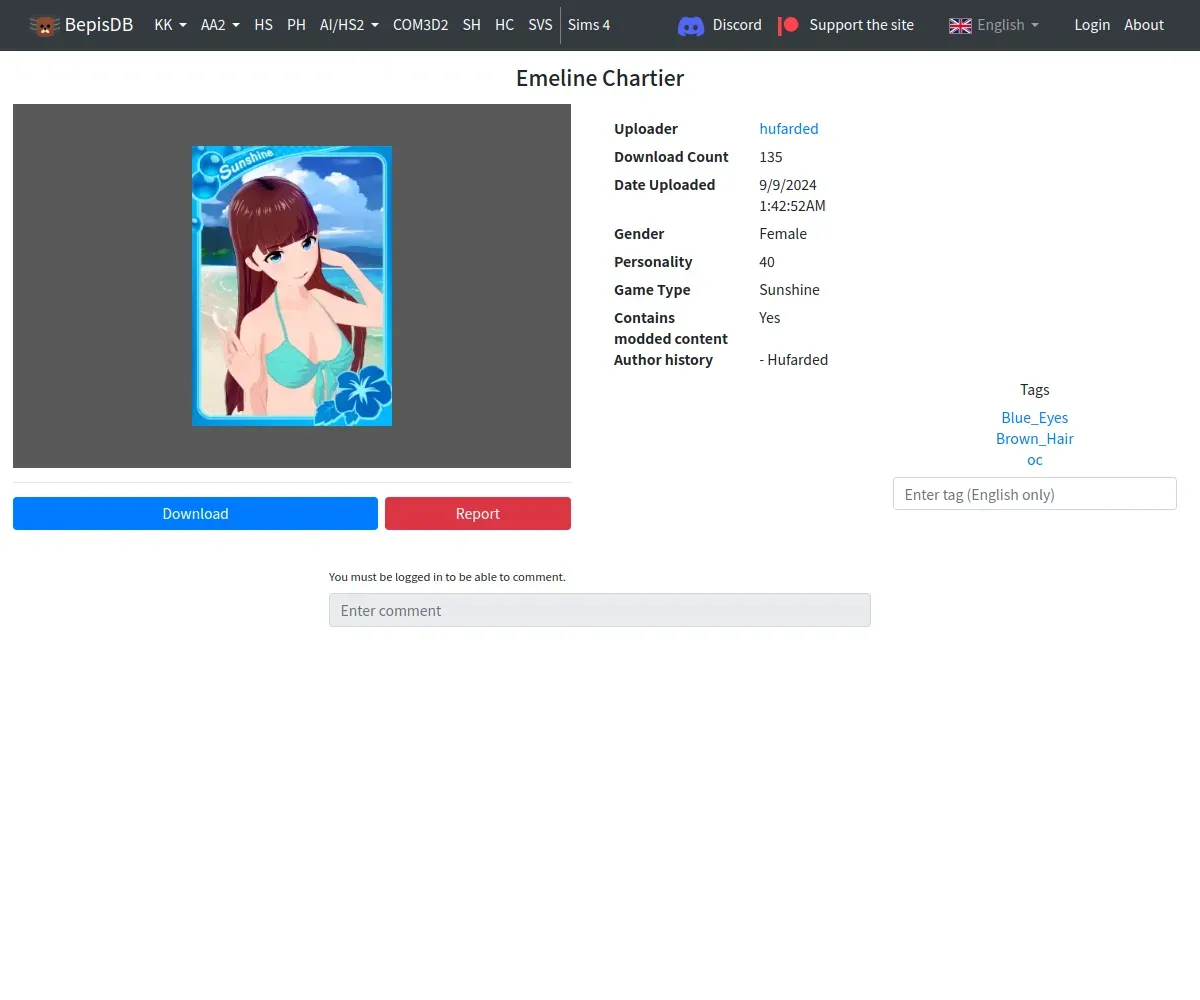This screenshot has height=1000, width=1200.
Task: Open the KK dropdown menu
Action: [170, 25]
